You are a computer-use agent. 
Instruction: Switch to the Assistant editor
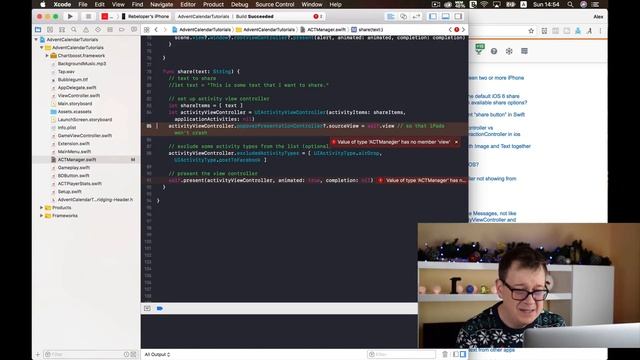click(x=403, y=16)
